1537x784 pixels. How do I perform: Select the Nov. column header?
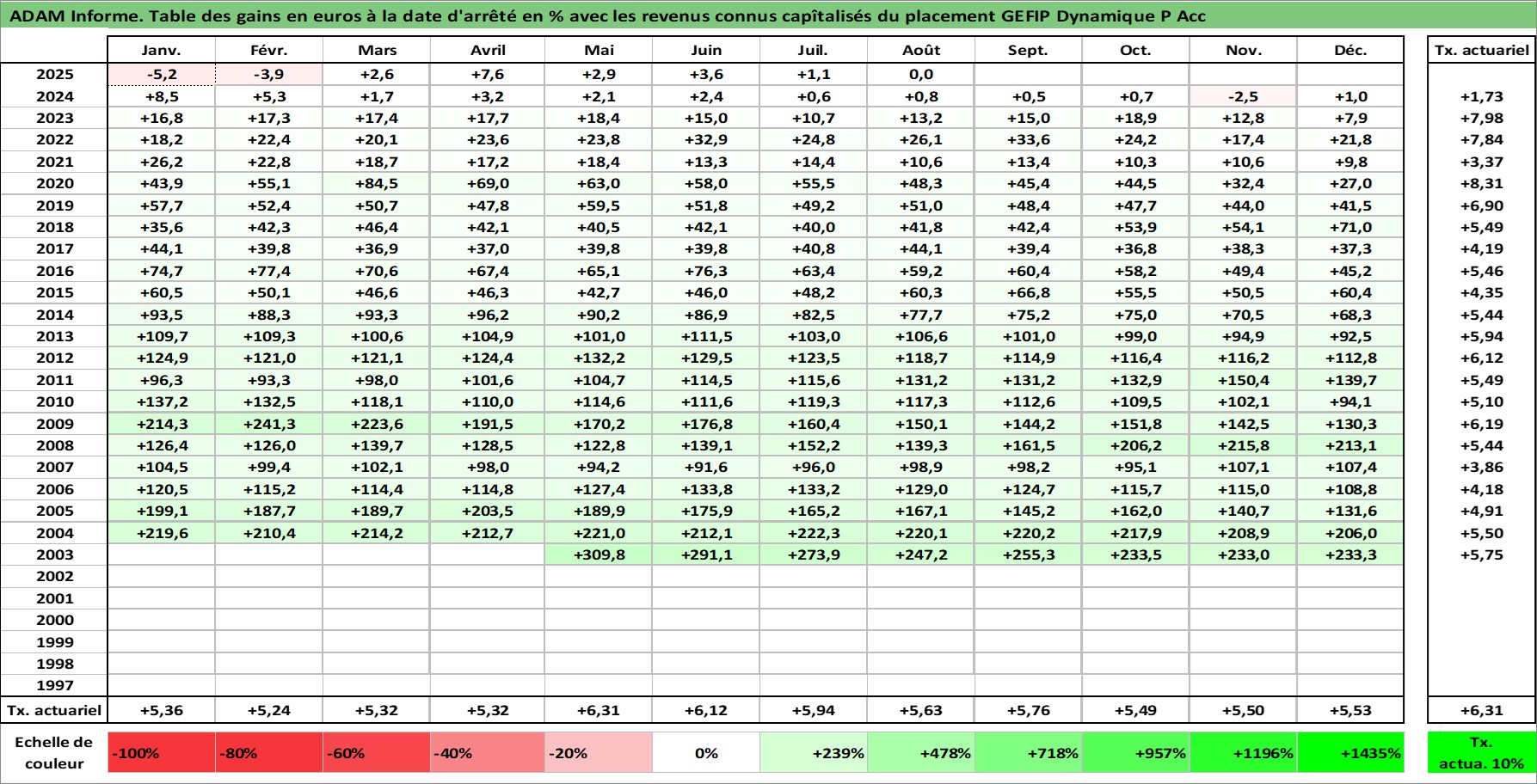1244,50
